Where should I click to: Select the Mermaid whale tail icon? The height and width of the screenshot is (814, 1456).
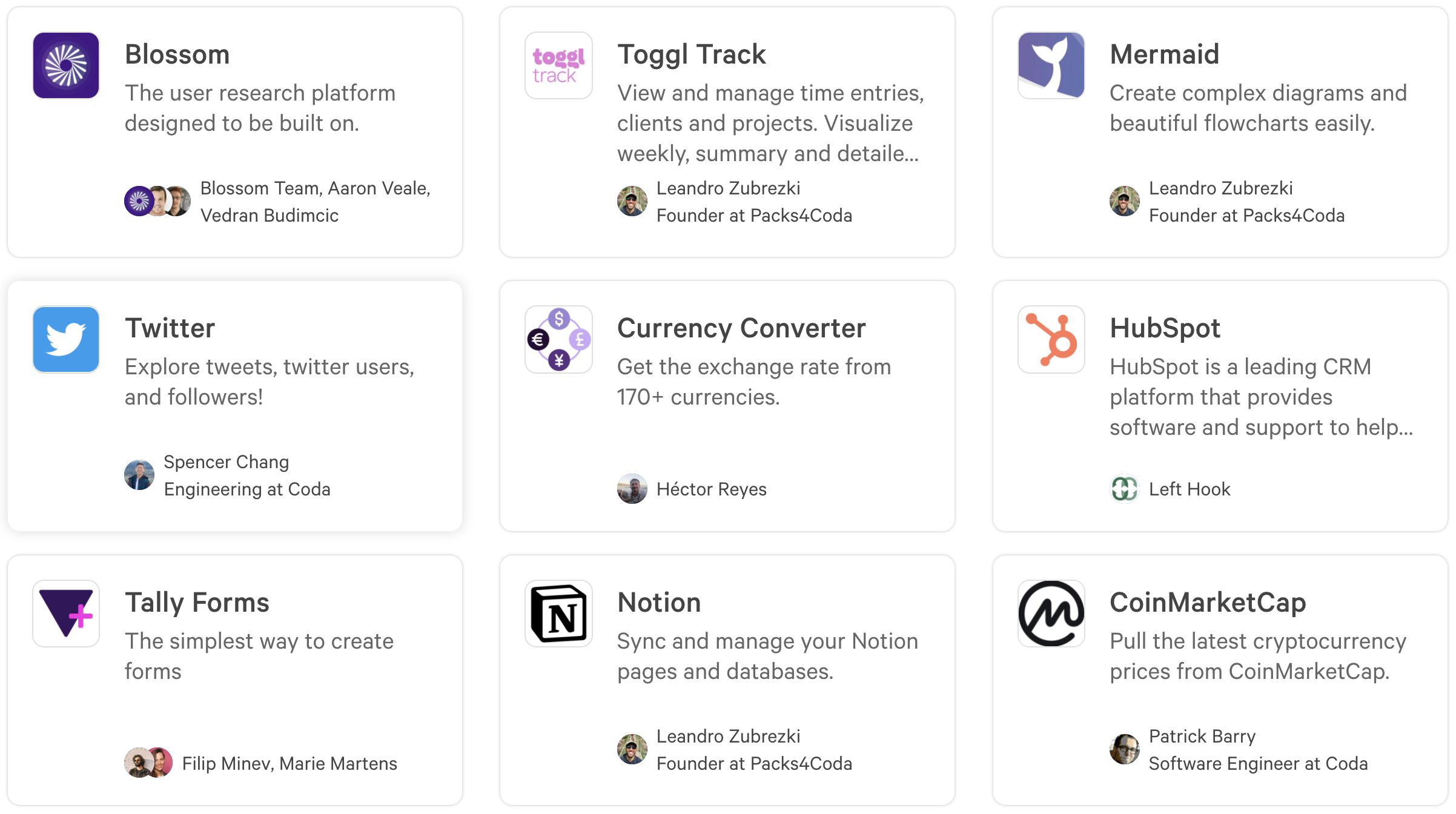tap(1051, 65)
